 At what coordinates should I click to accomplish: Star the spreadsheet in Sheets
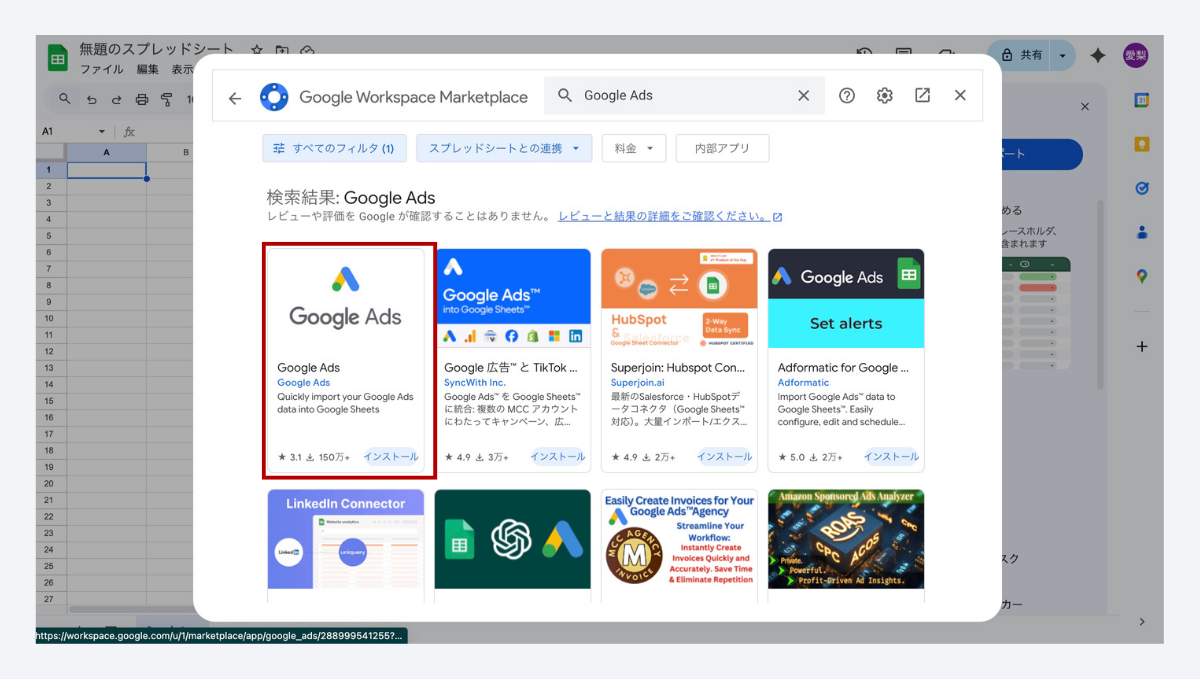(257, 50)
